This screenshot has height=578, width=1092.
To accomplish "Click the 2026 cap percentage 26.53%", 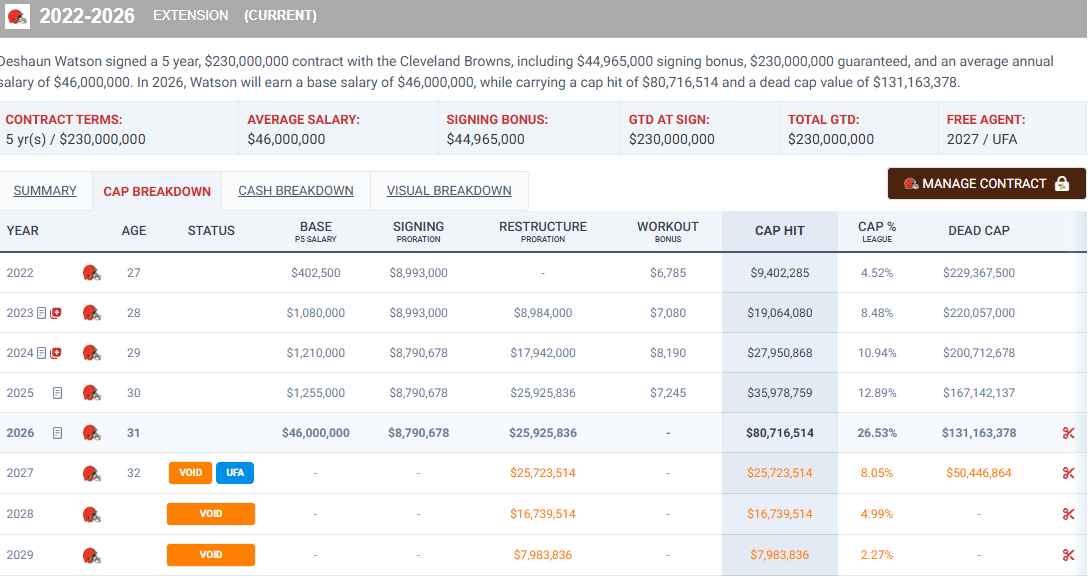I will [877, 433].
